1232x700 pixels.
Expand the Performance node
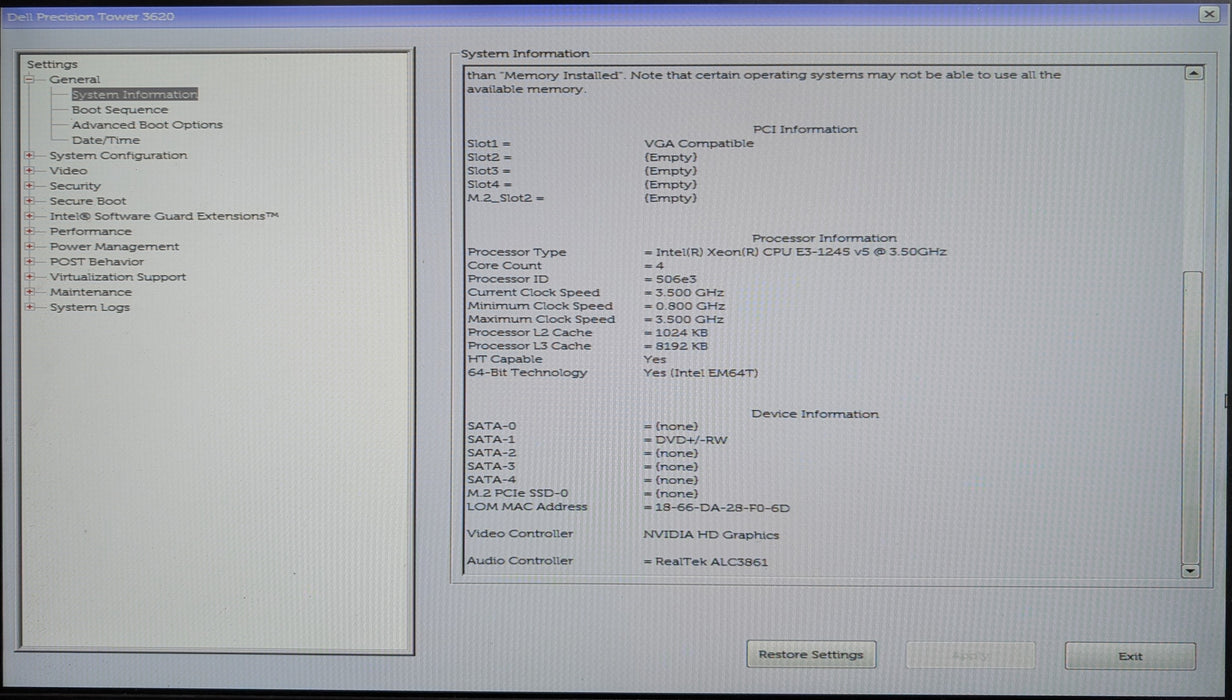pos(29,231)
